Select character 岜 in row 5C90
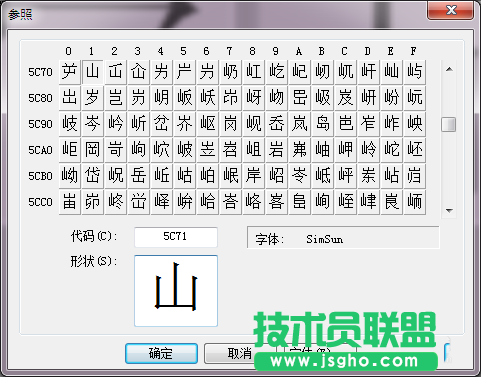481x377 pixels. point(345,124)
